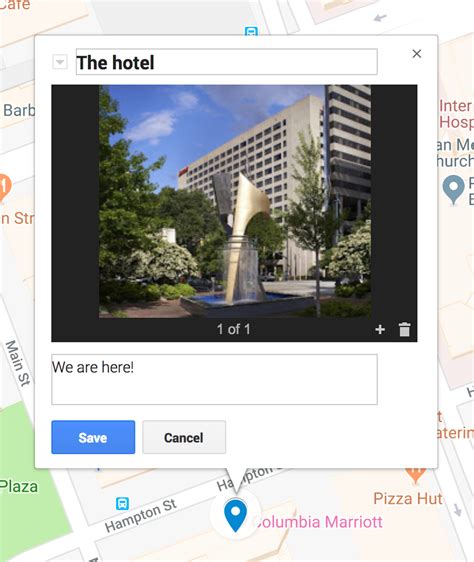Viewport: 474px width, 562px height.
Task: Click the bus stop icon above the popup
Action: coord(251,31)
